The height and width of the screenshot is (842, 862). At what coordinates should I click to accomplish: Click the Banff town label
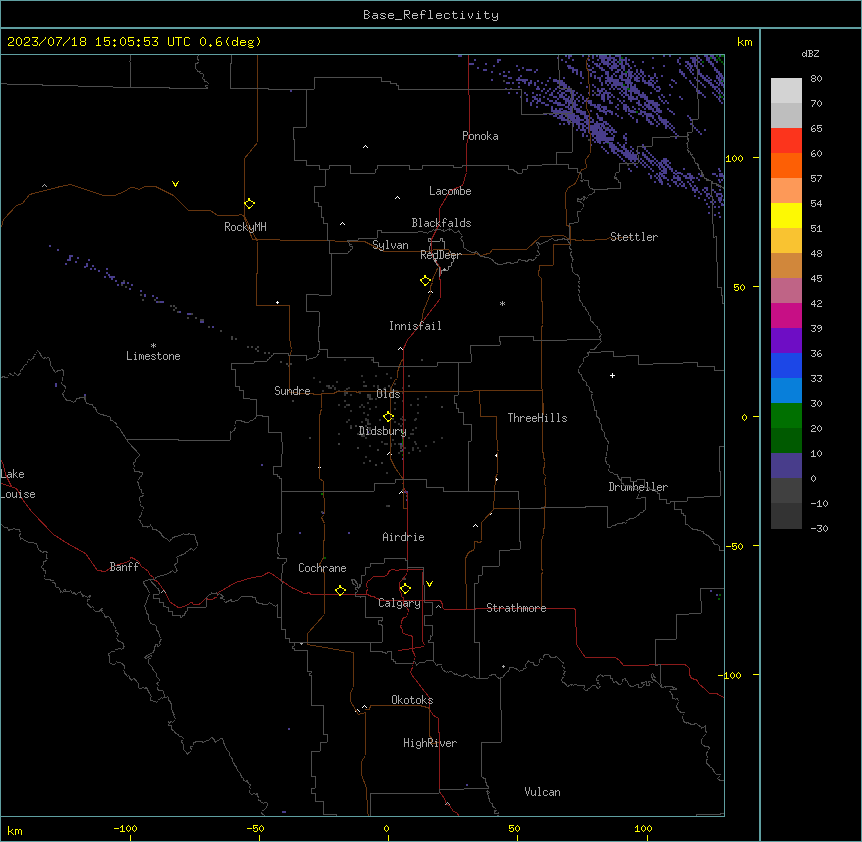[x=124, y=567]
